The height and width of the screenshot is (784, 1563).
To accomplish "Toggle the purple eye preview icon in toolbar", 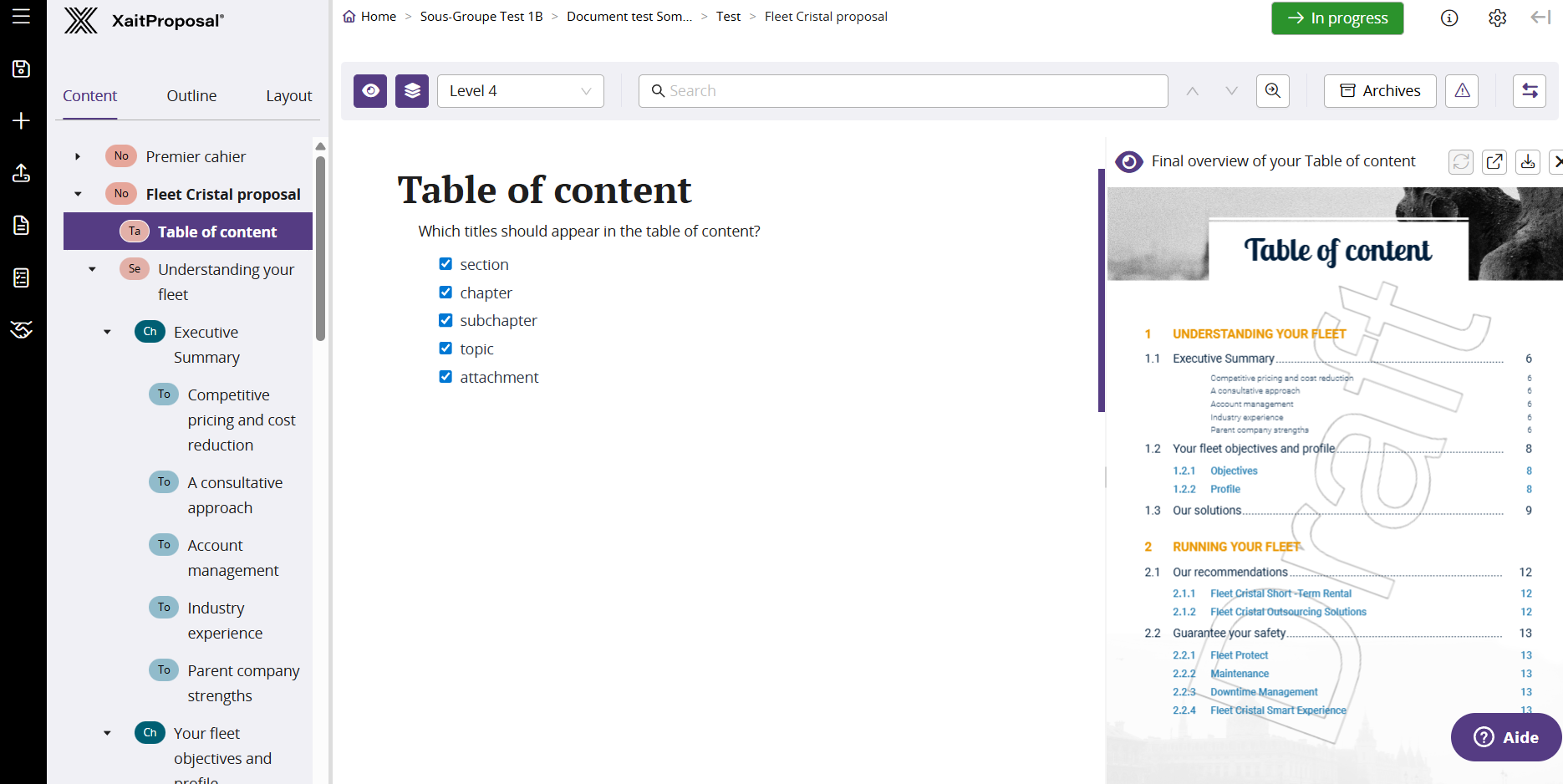I will 370,90.
